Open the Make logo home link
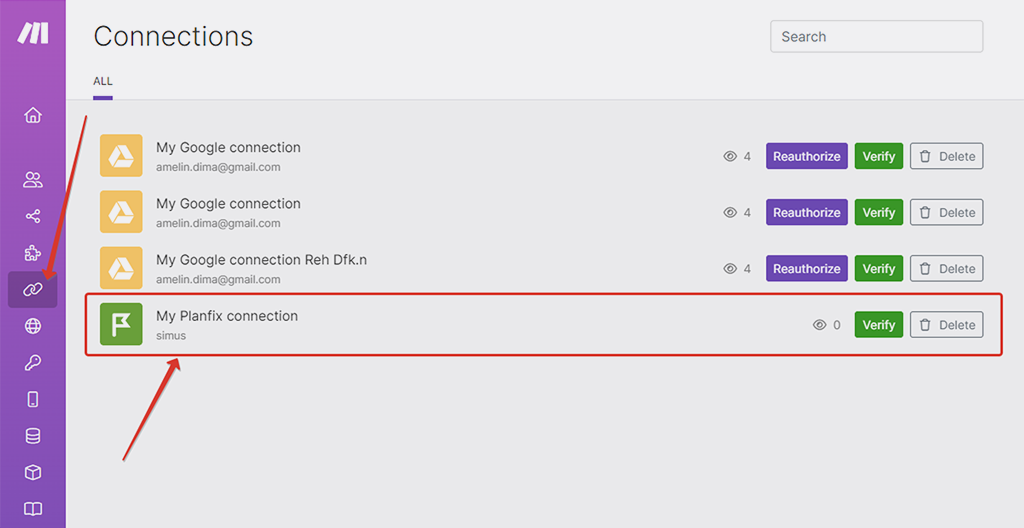The height and width of the screenshot is (528, 1024). click(33, 33)
